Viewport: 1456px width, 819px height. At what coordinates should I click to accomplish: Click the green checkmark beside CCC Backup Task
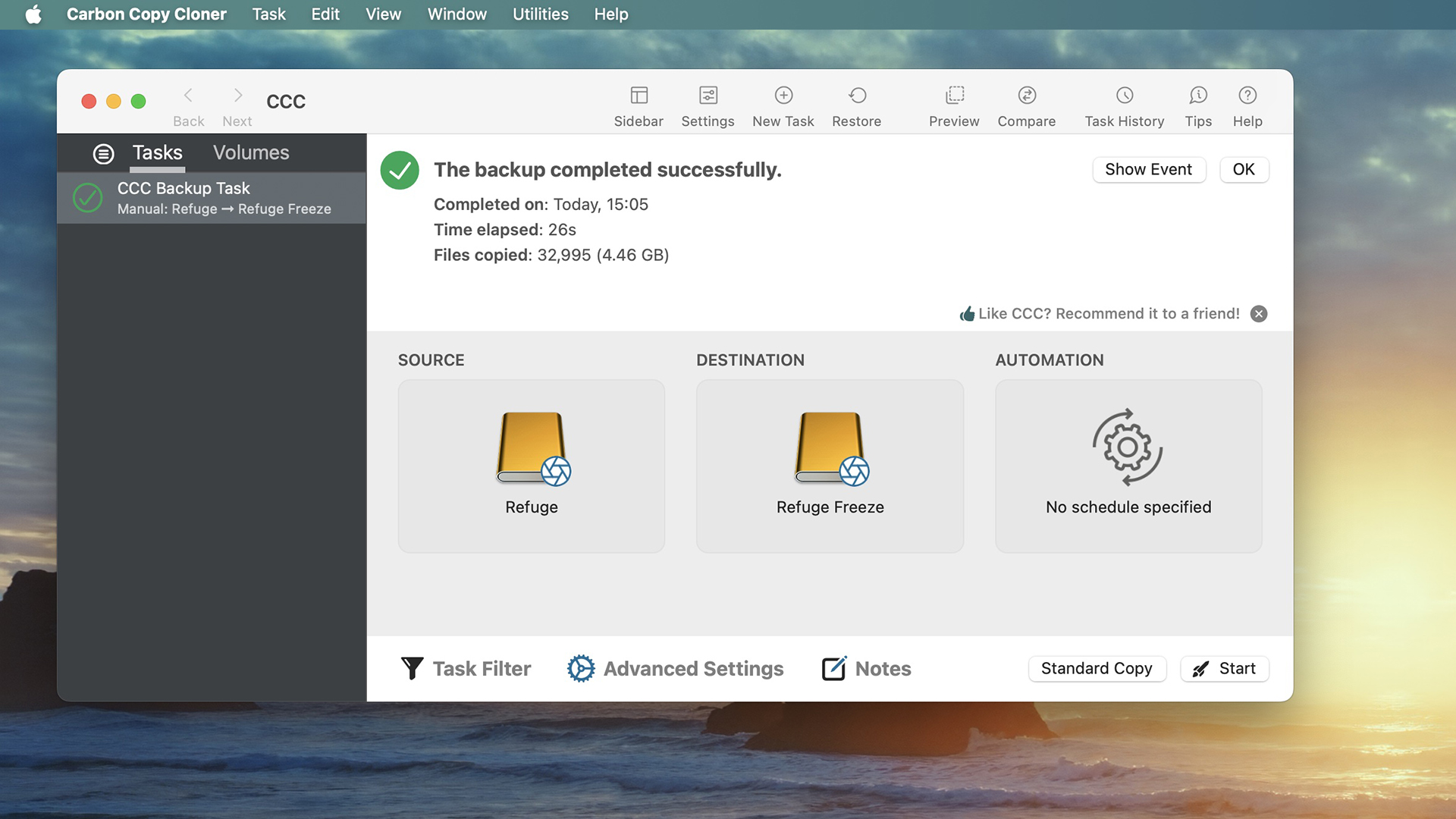coord(88,198)
